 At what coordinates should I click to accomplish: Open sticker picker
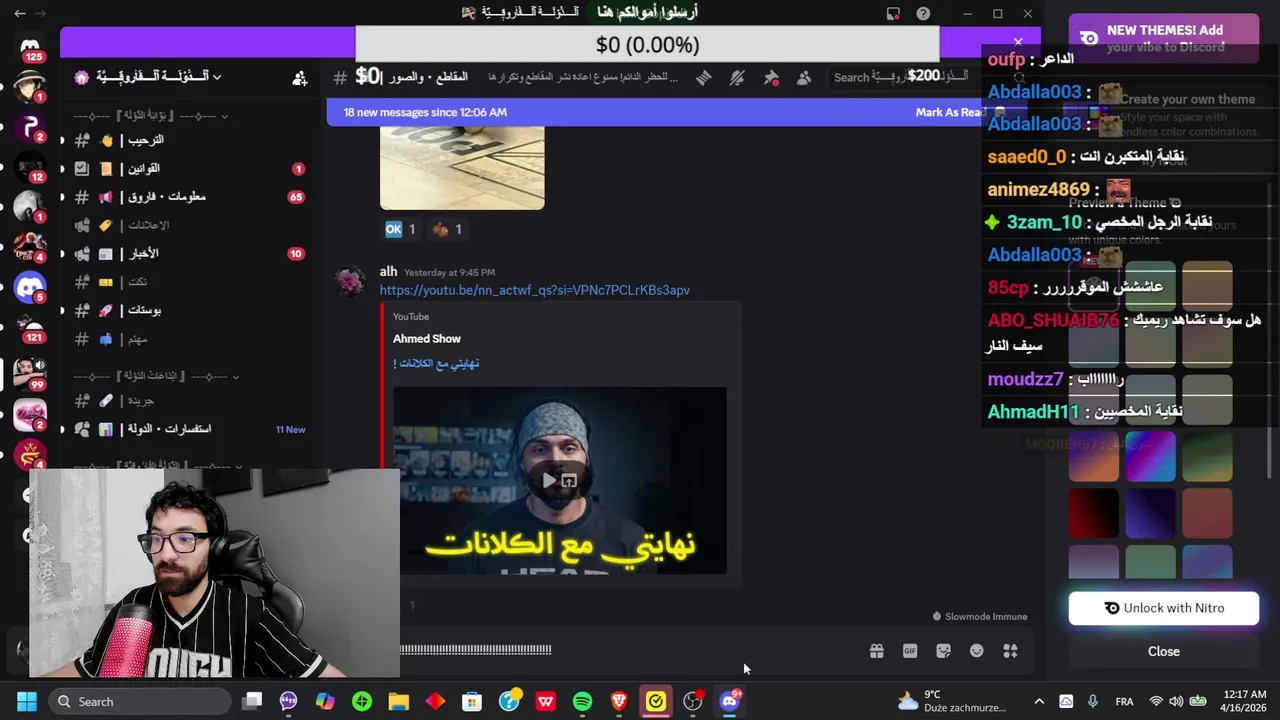coord(943,651)
